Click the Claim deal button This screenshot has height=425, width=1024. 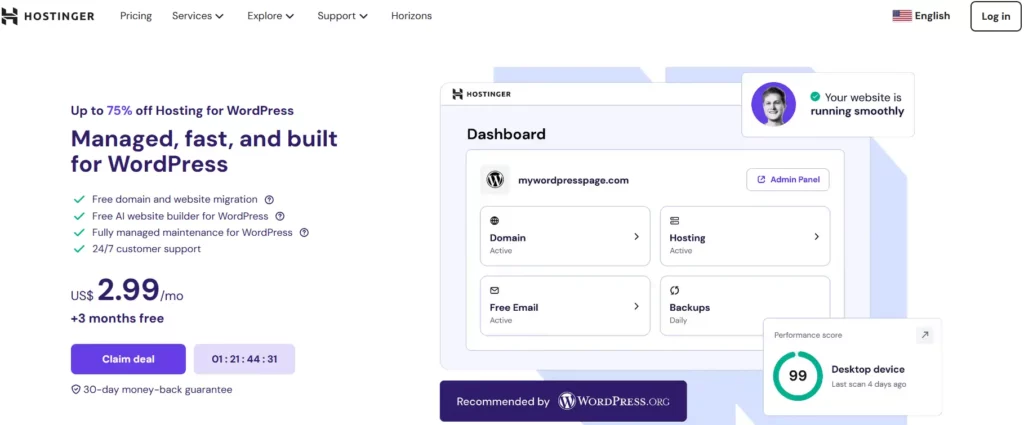click(128, 359)
